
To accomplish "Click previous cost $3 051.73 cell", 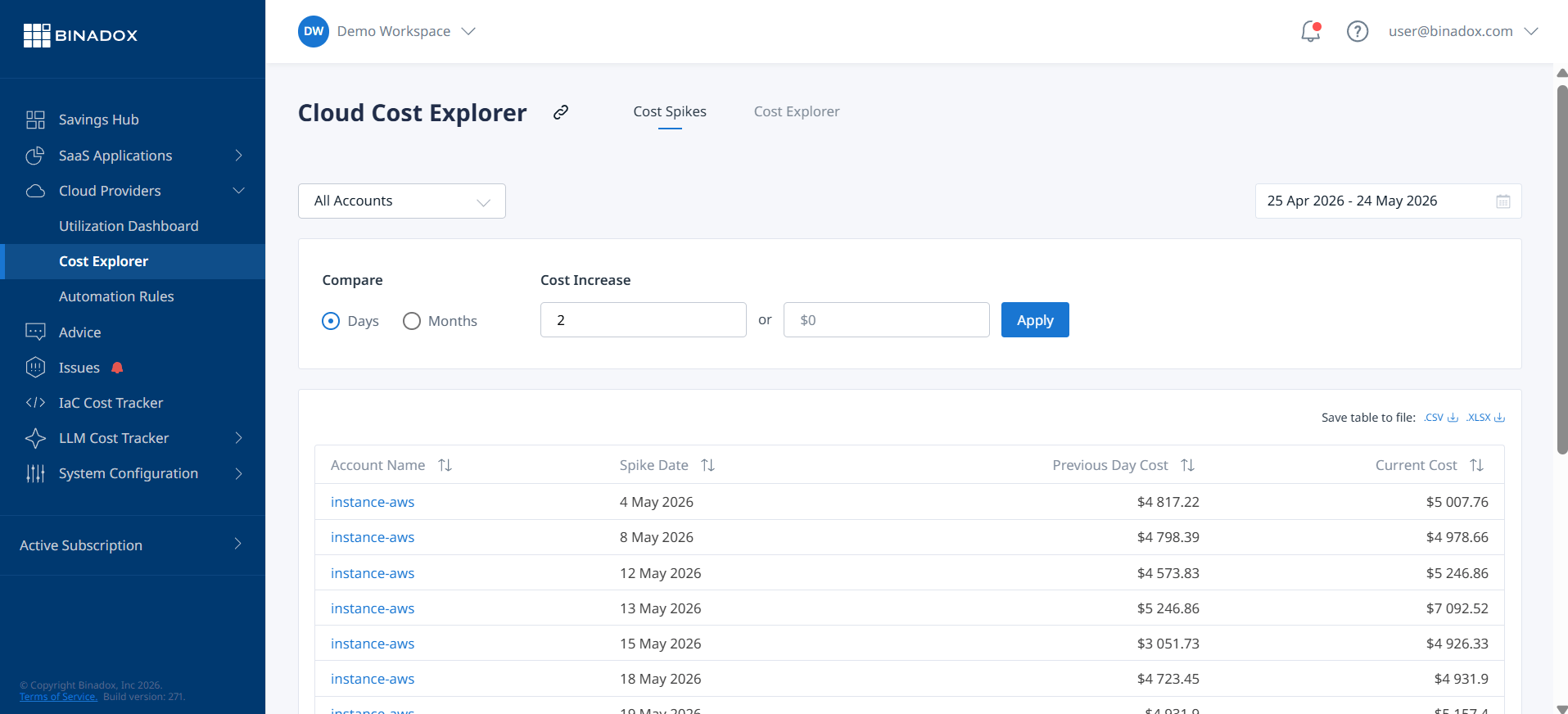I will click(1168, 644).
